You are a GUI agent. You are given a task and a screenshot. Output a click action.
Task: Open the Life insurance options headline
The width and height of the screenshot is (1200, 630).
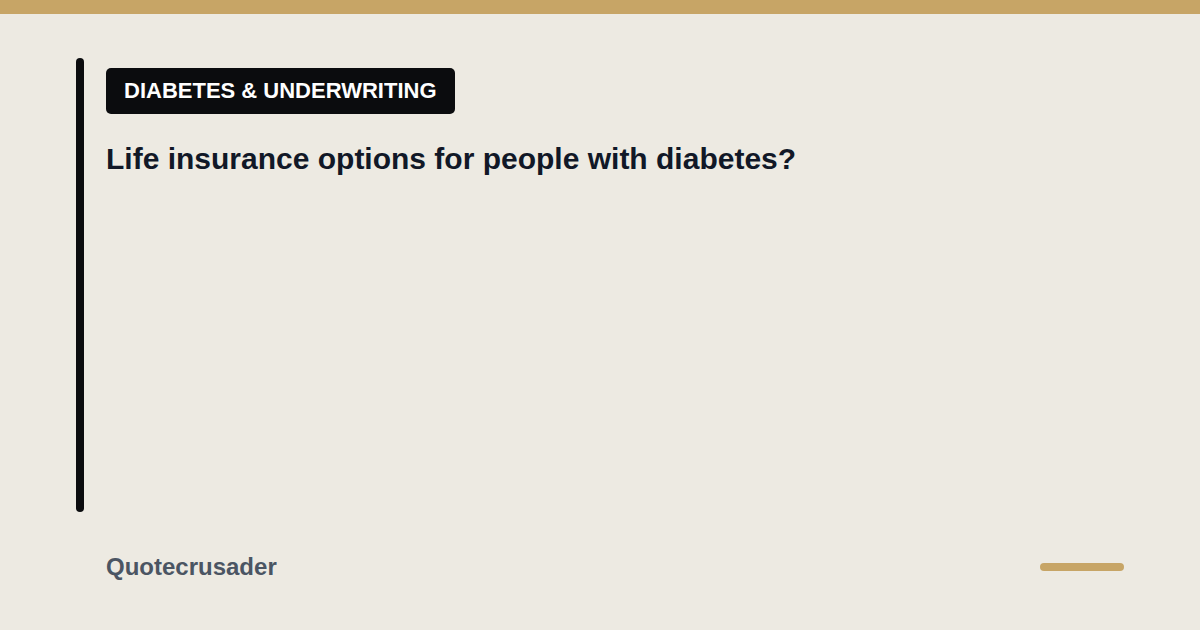click(x=450, y=159)
